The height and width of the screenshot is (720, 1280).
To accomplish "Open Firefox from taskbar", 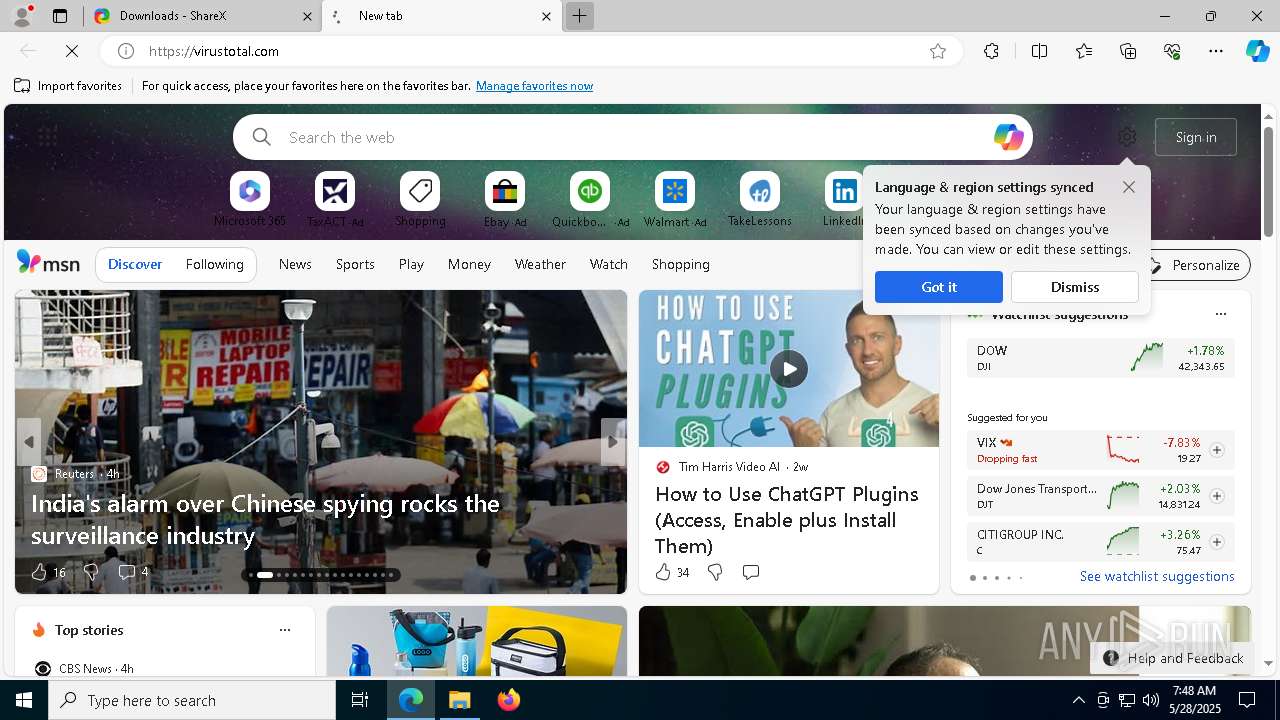I will point(508,700).
